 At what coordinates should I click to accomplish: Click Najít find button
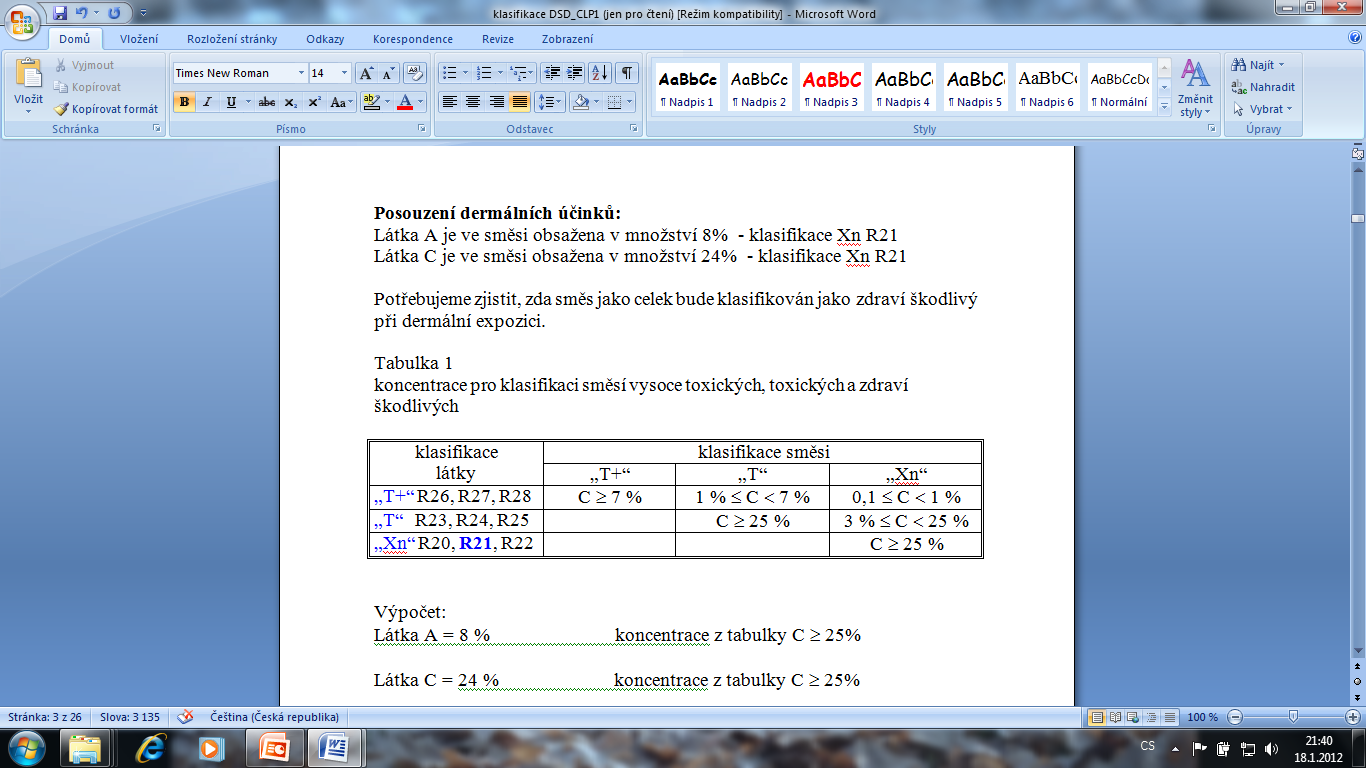[x=1259, y=65]
